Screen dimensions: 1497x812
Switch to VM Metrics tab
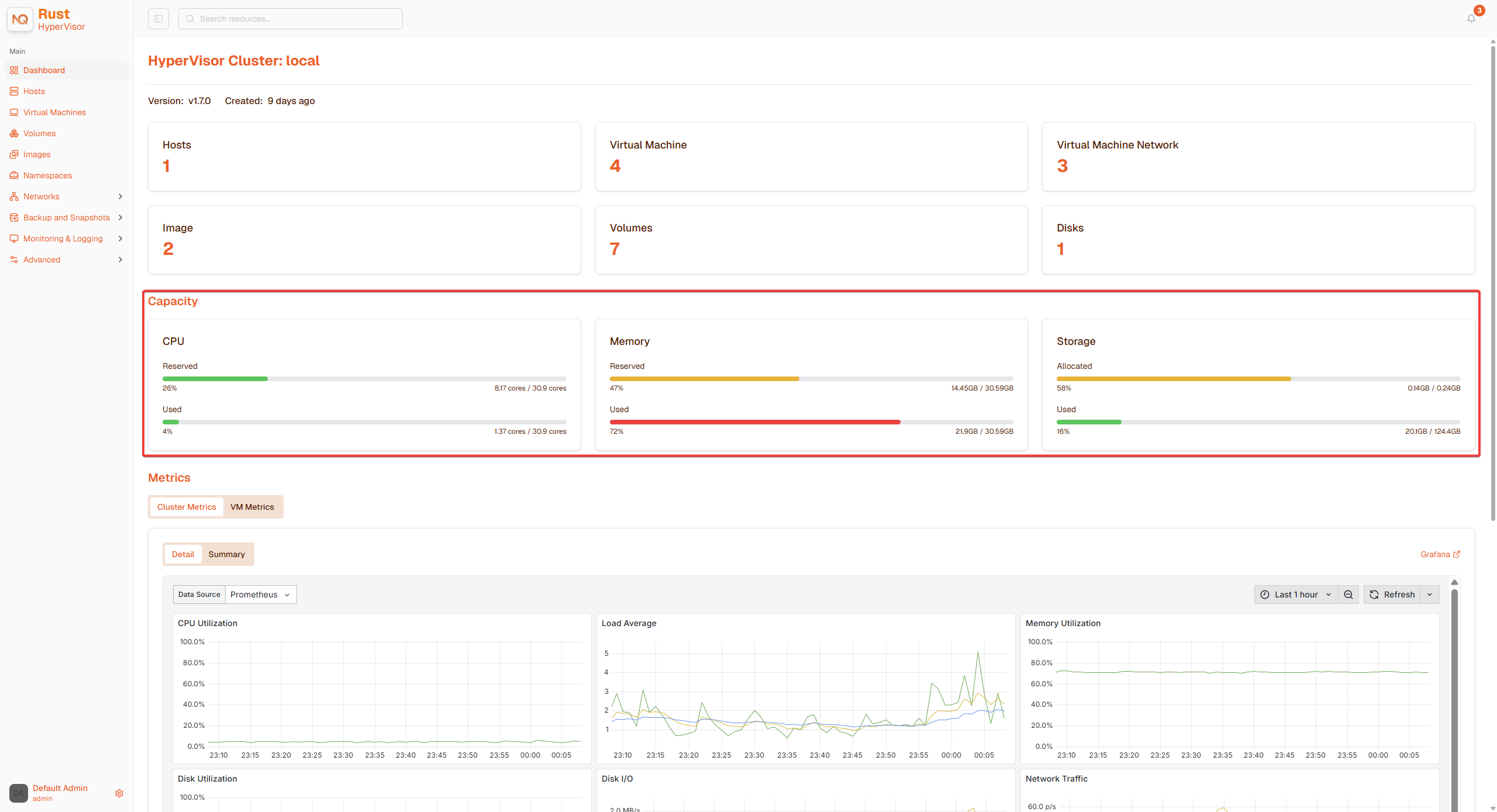[x=252, y=507]
